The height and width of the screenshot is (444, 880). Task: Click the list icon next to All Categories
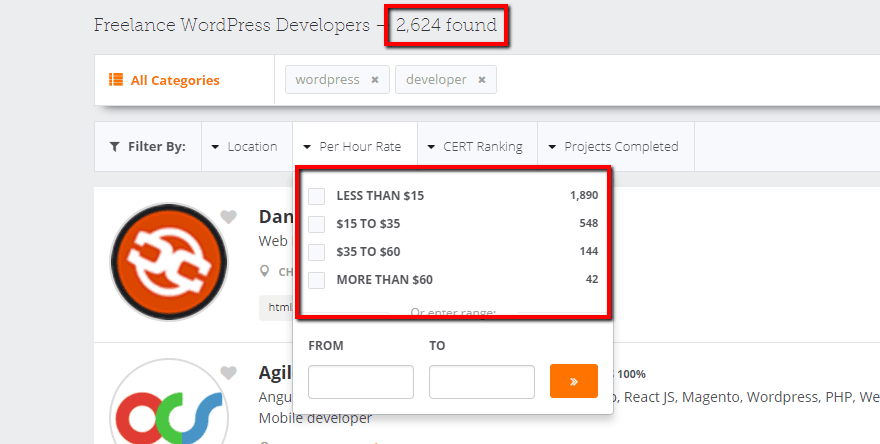coord(116,80)
